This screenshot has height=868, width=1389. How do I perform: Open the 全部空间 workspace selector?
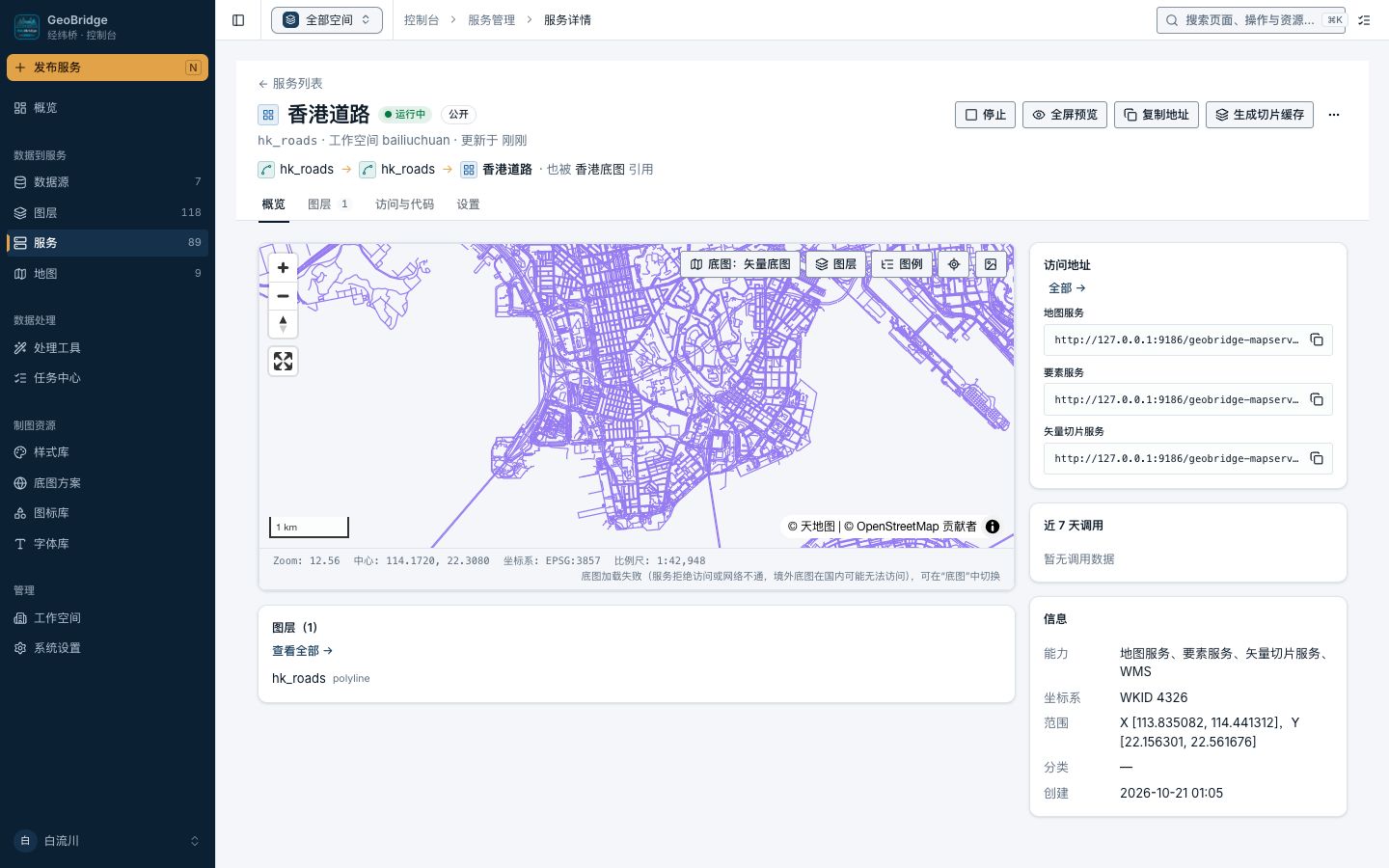[x=327, y=20]
